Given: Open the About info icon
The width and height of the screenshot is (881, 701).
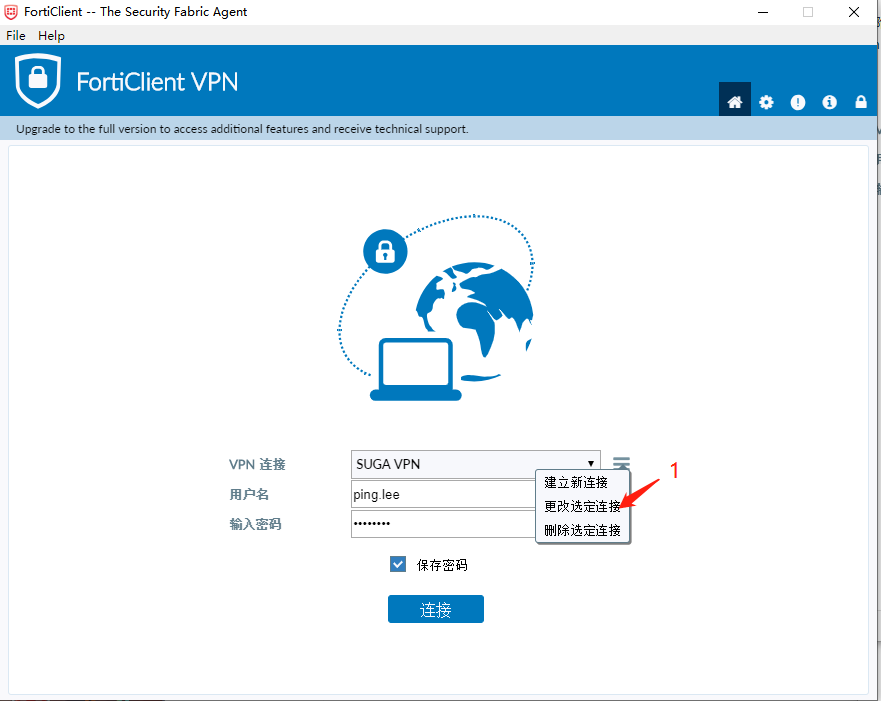Looking at the screenshot, I should click(x=829, y=102).
